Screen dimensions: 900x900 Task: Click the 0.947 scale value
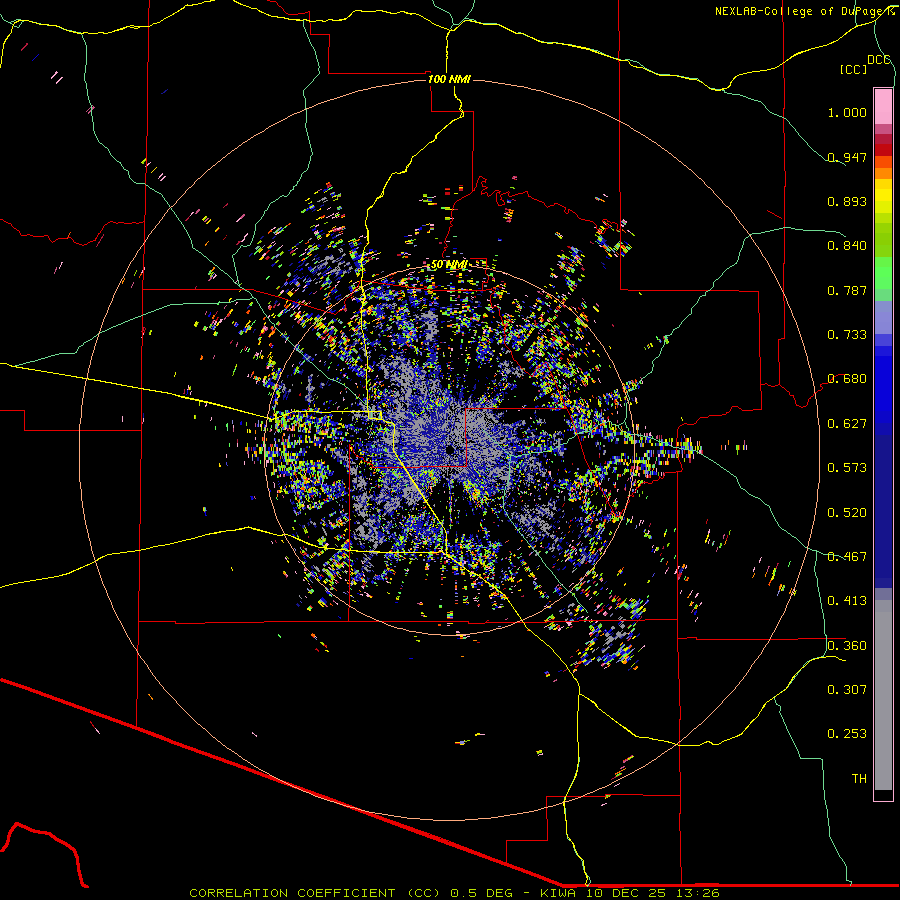coord(847,157)
